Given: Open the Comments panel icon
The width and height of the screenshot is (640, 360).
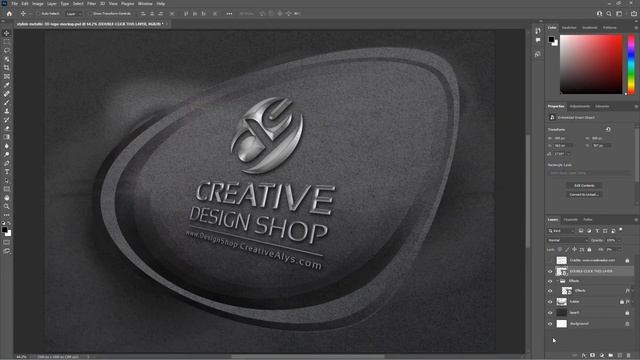Looking at the screenshot, I should click(538, 40).
